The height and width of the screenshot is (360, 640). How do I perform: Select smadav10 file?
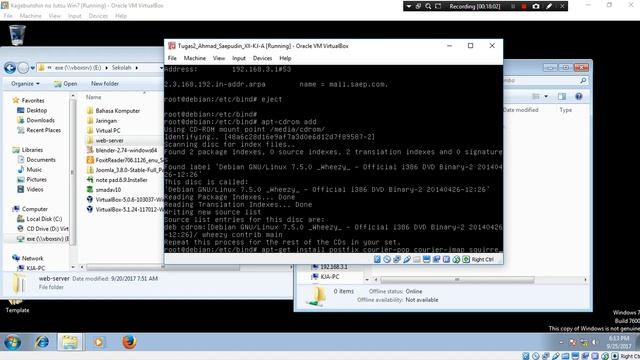point(104,190)
